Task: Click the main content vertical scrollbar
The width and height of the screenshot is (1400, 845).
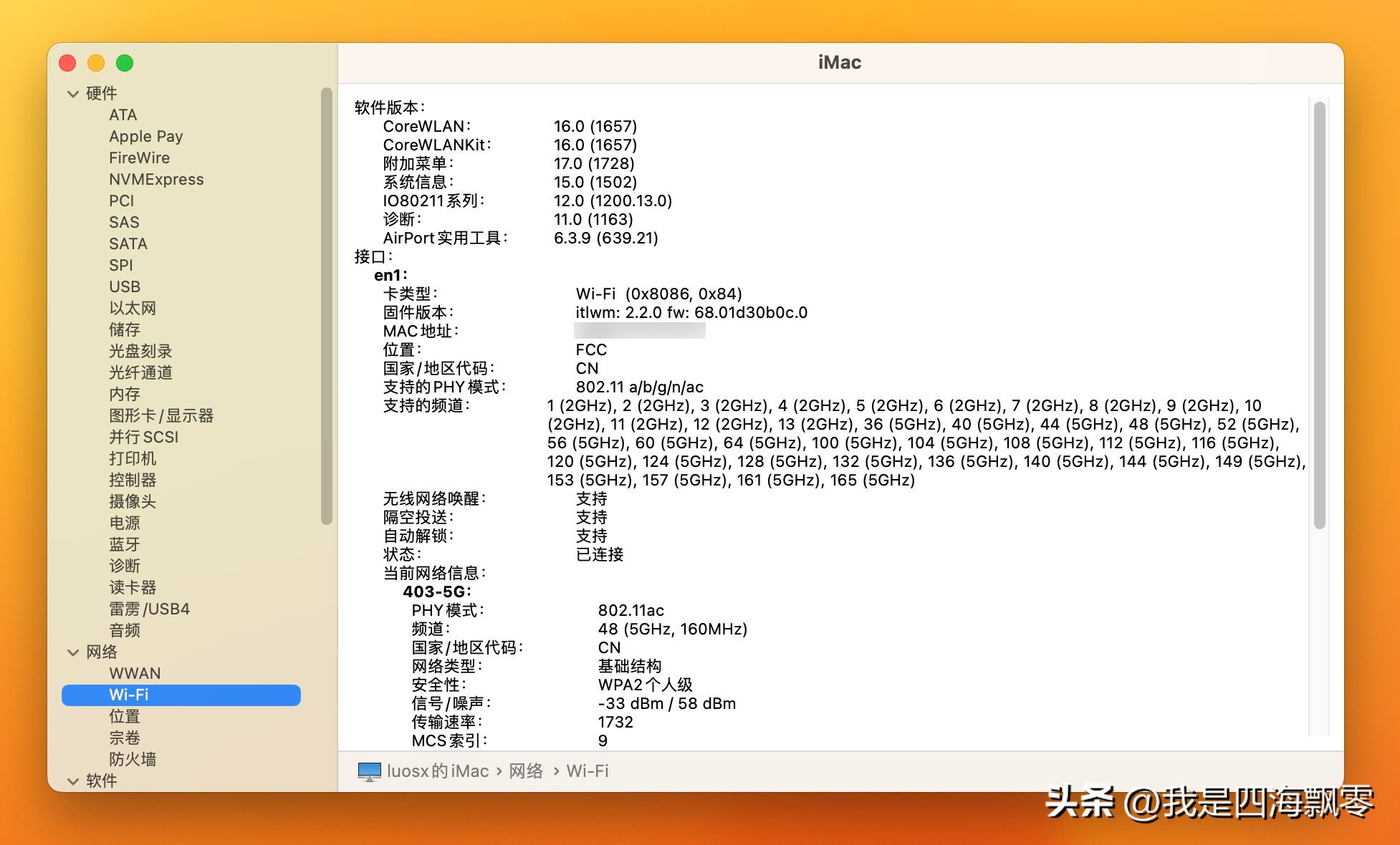Action: (1319, 315)
